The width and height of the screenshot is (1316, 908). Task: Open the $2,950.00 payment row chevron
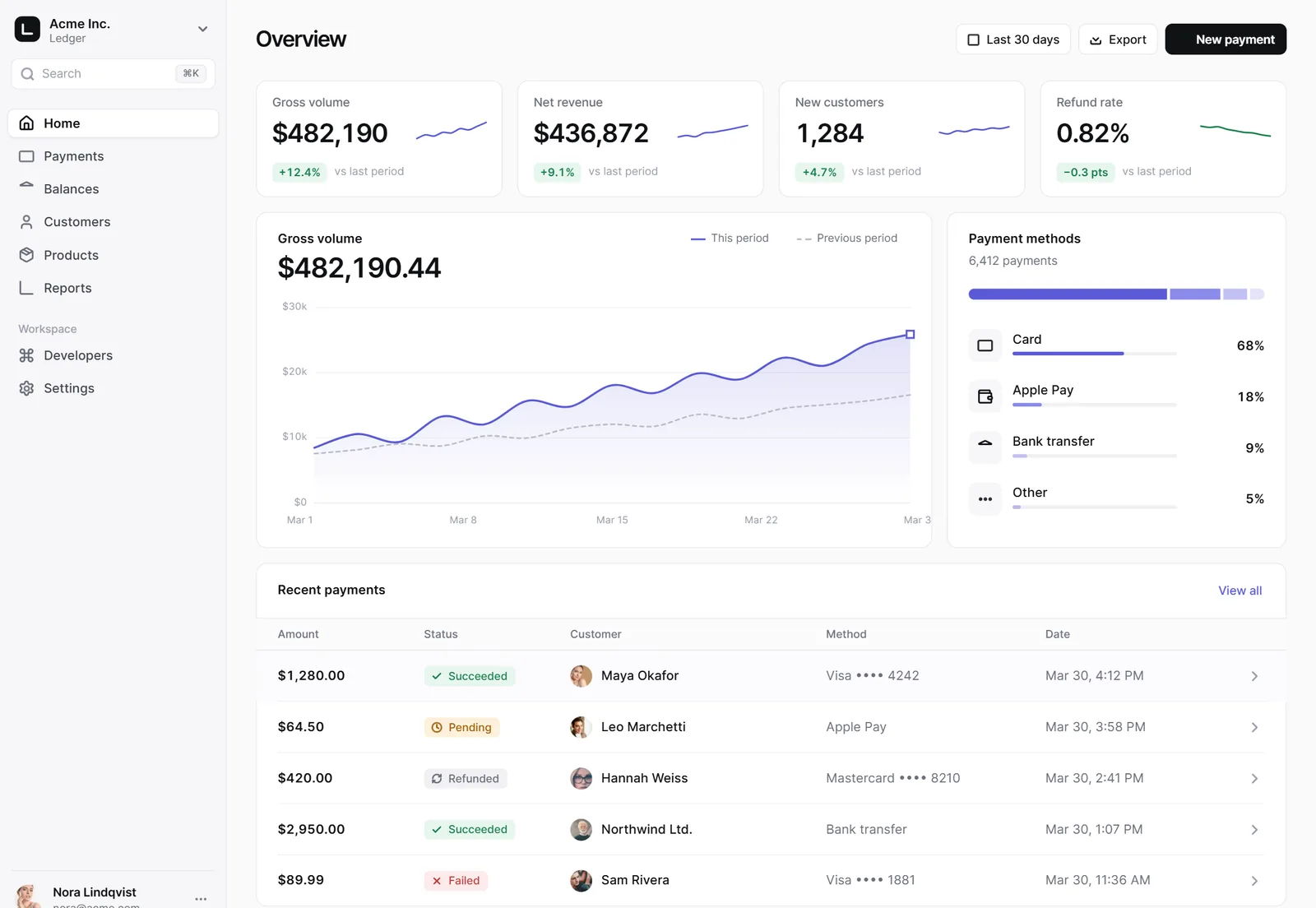pos(1254,829)
